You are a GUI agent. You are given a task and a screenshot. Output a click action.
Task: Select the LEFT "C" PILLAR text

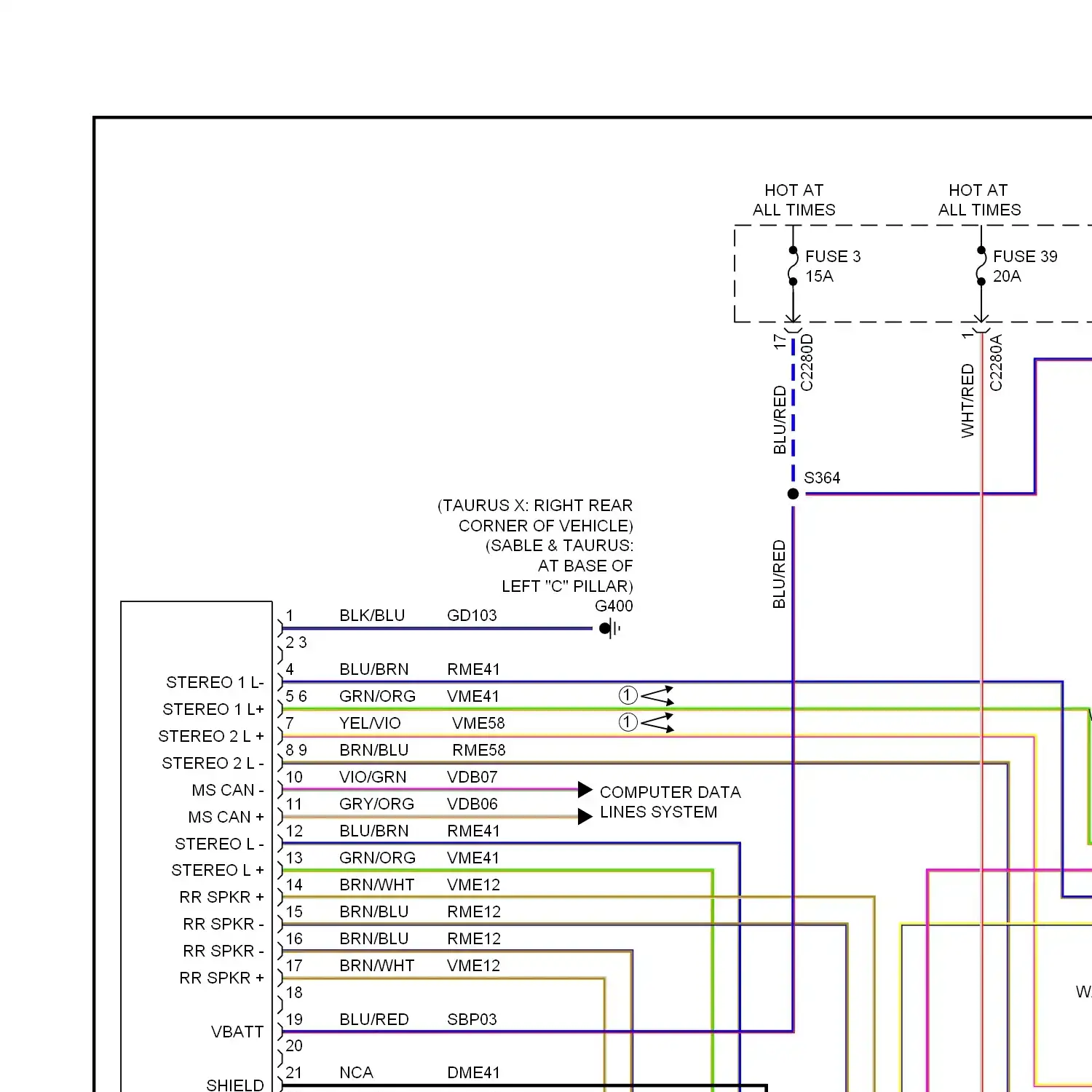pos(567,586)
